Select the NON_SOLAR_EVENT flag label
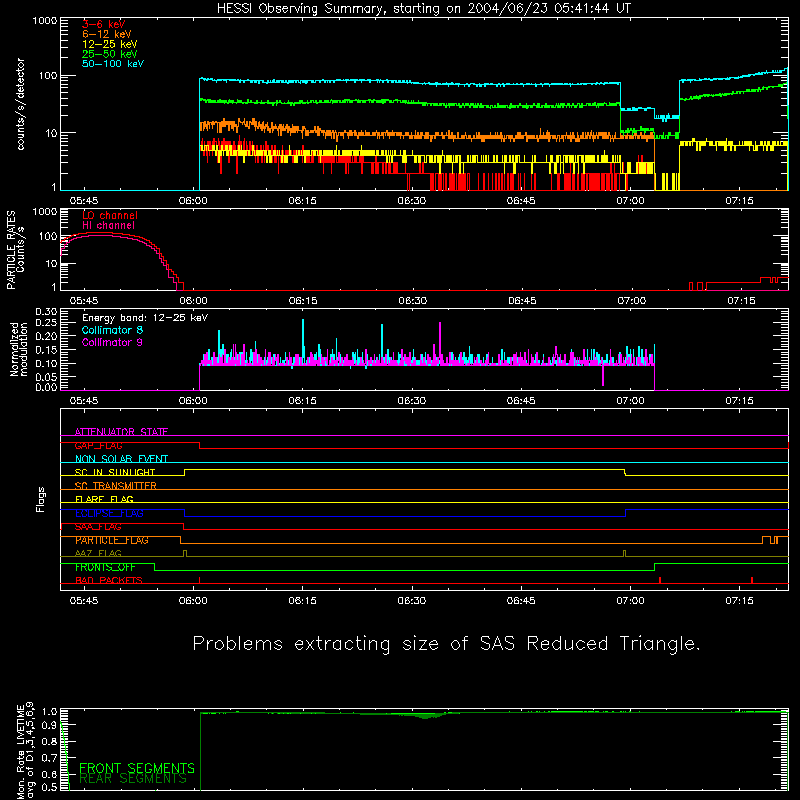Screen dimensions: 800x800 [x=121, y=459]
